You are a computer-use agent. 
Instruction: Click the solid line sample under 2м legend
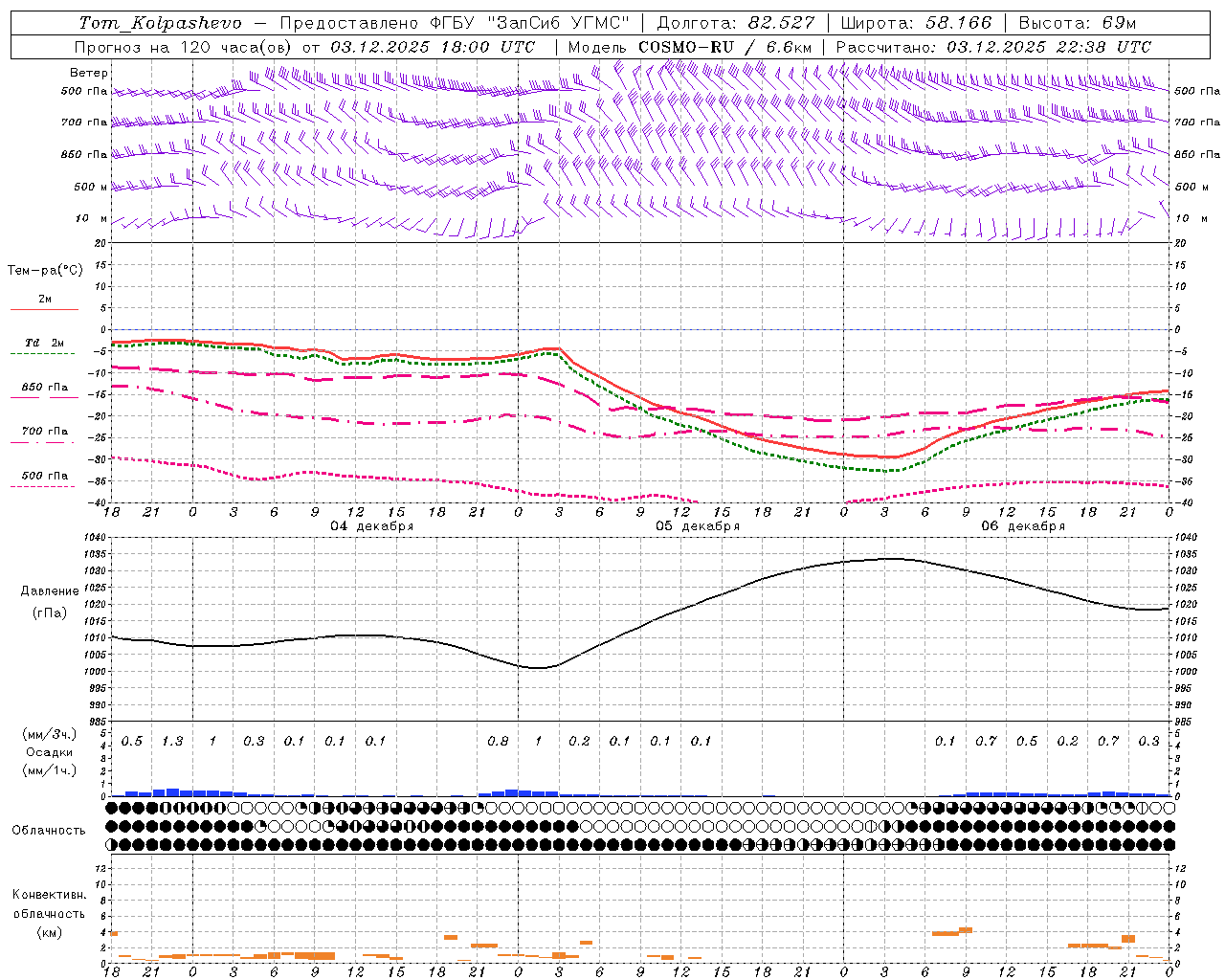(44, 310)
